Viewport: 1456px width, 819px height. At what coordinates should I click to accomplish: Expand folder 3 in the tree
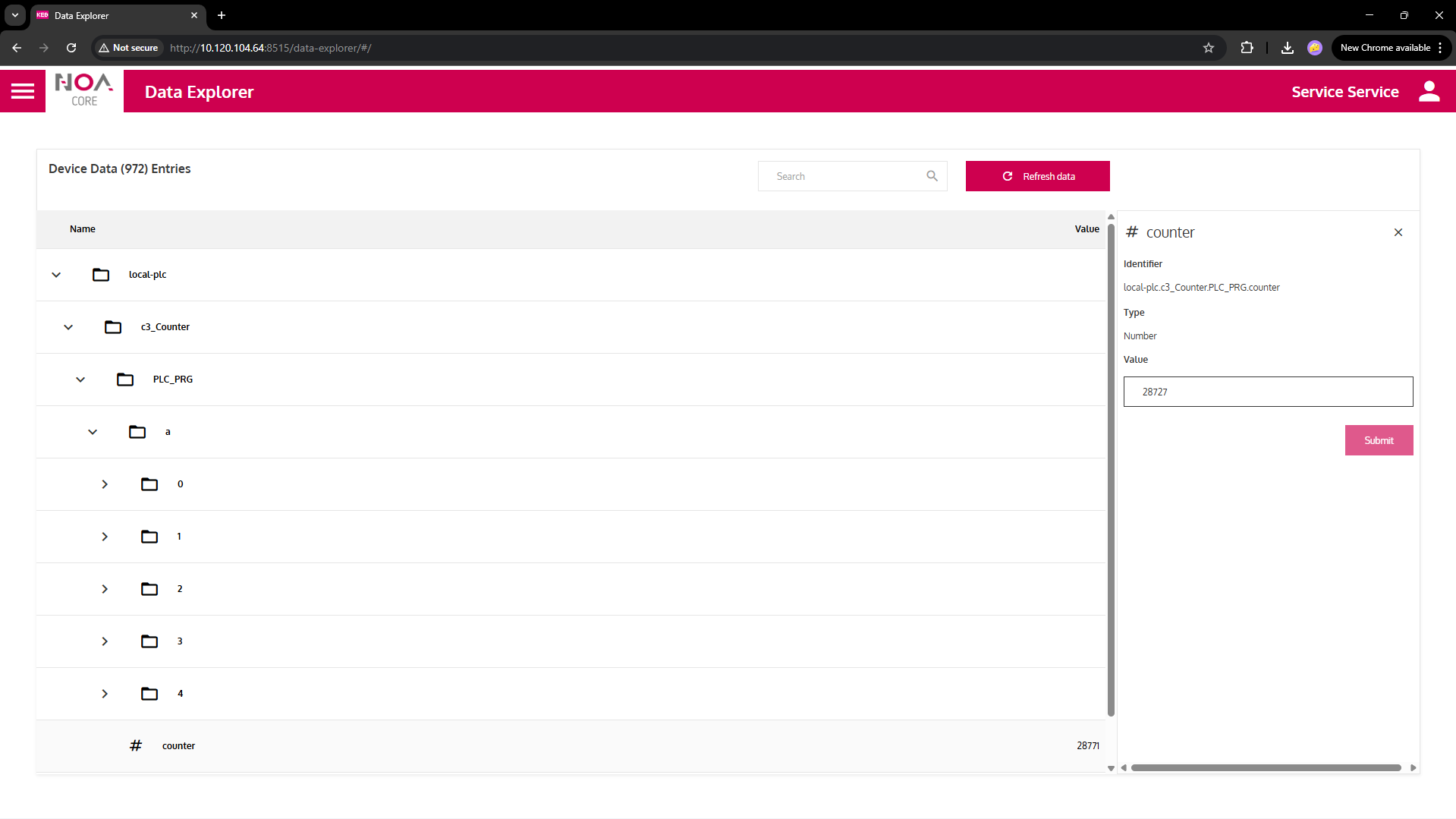105,641
